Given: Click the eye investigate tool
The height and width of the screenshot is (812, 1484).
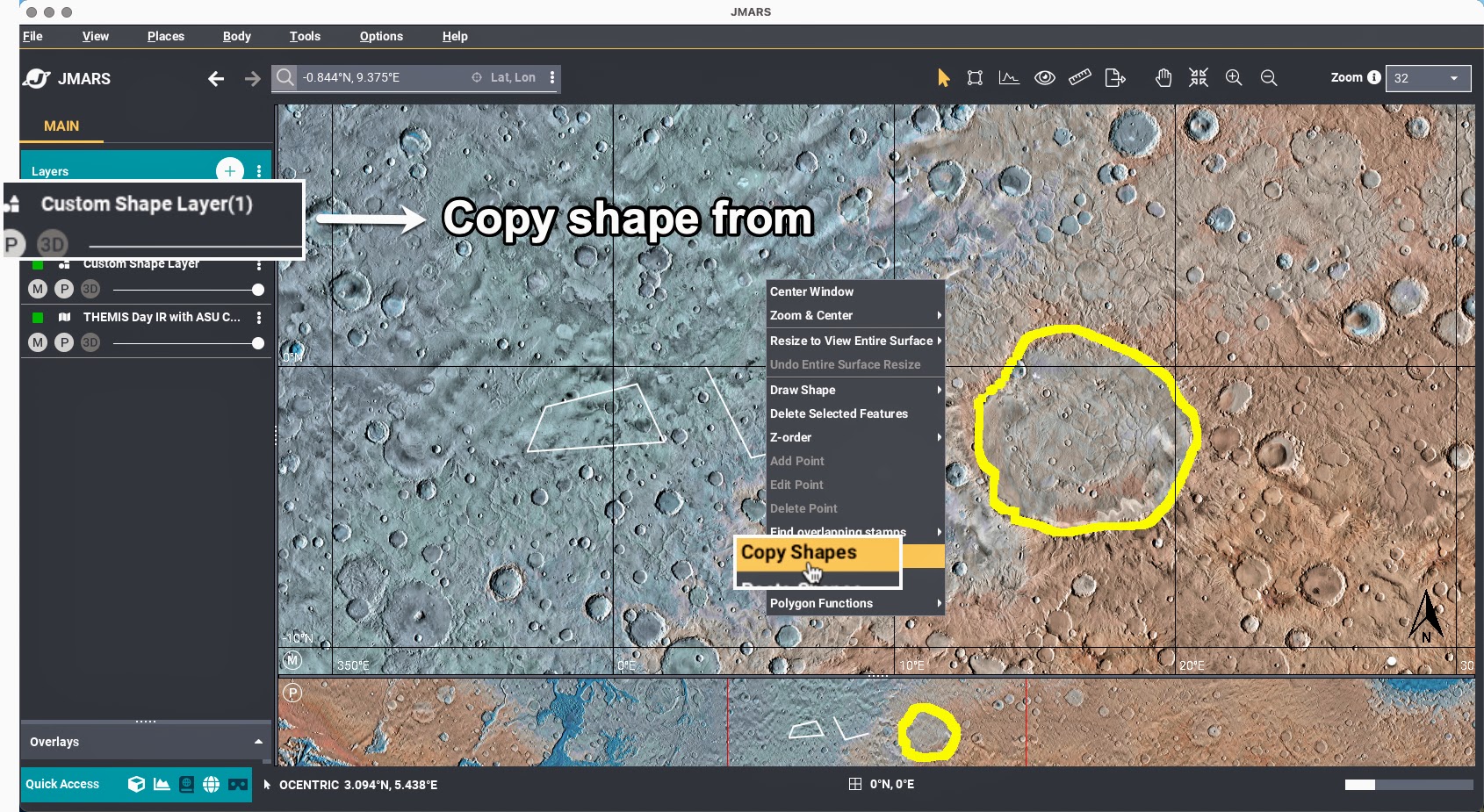Looking at the screenshot, I should coord(1044,78).
